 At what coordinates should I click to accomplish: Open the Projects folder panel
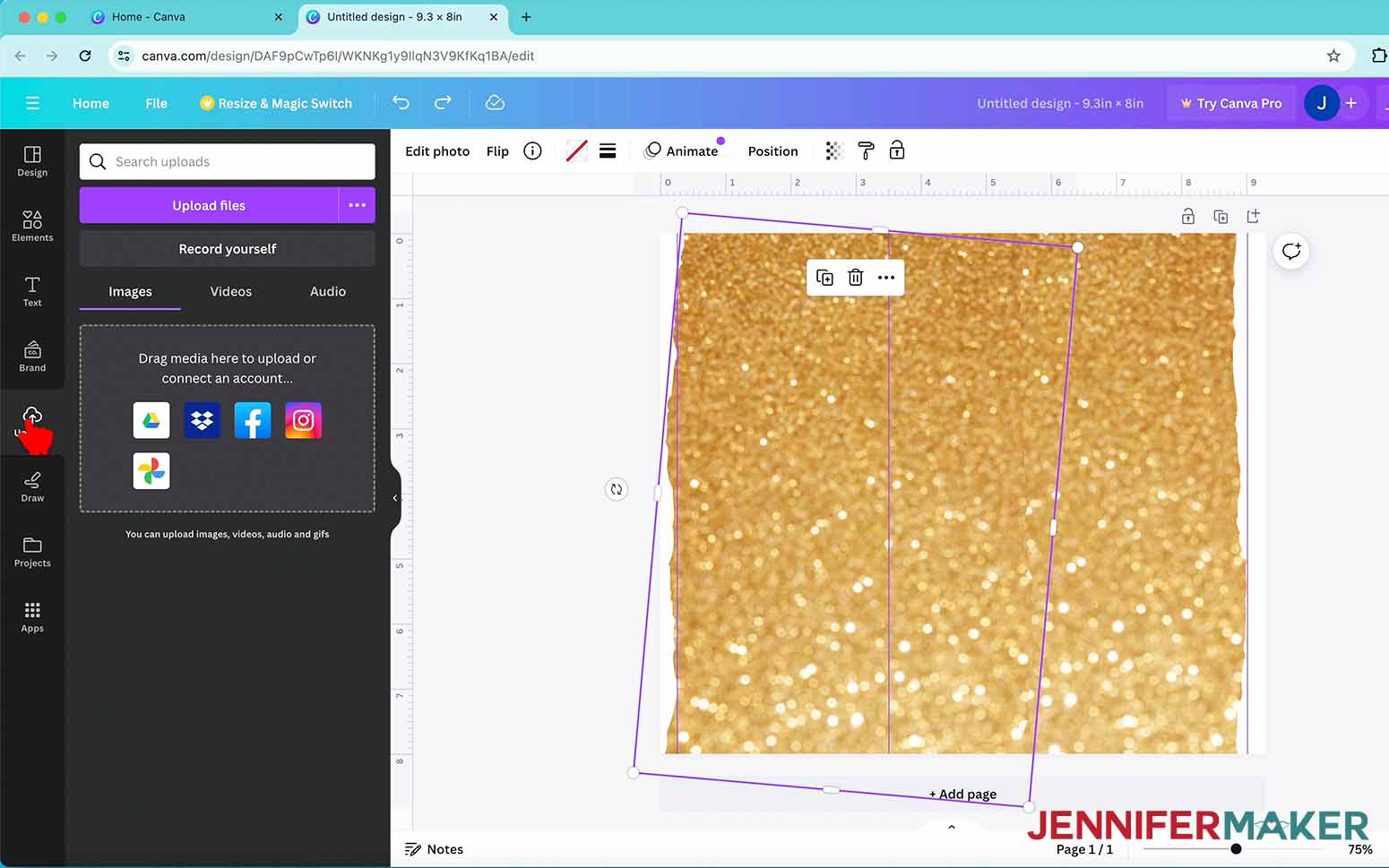point(32,552)
